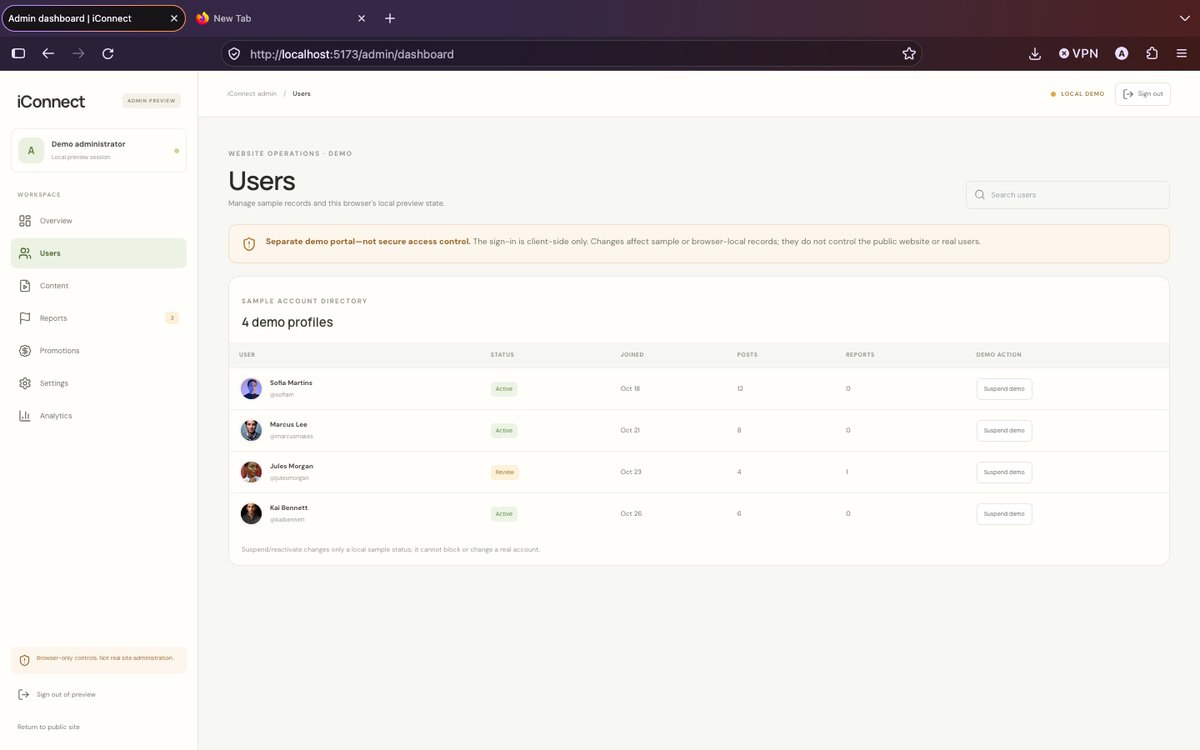
Task: Click Sofia Martins' Active status badge
Action: [504, 389]
